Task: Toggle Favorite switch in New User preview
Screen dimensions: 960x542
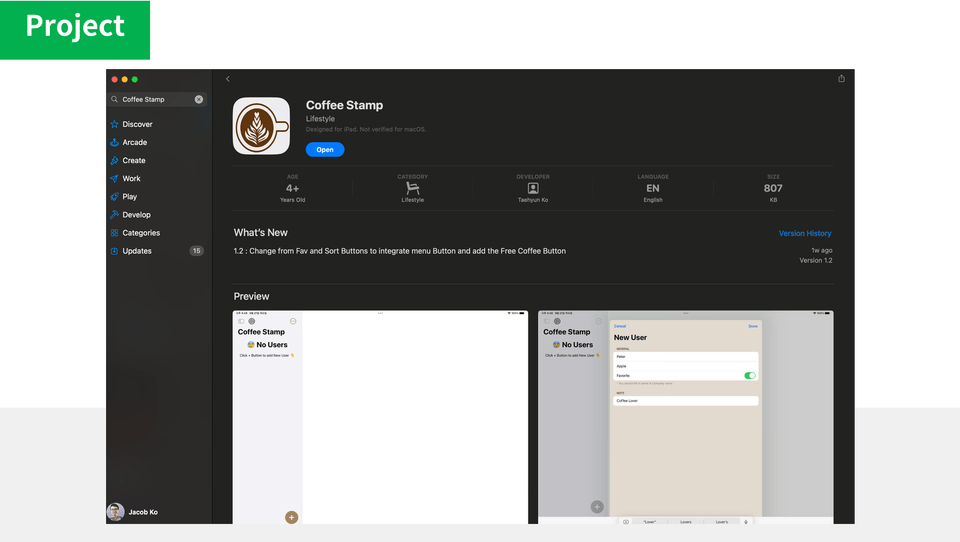Action: tap(750, 375)
